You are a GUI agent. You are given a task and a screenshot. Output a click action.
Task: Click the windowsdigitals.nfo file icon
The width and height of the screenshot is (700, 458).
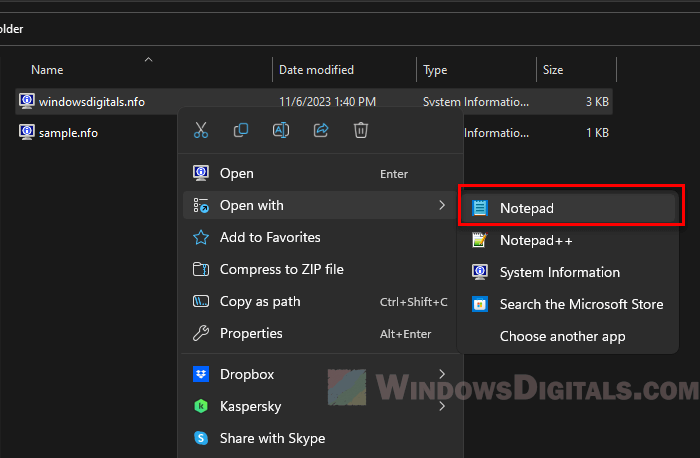coord(27,101)
